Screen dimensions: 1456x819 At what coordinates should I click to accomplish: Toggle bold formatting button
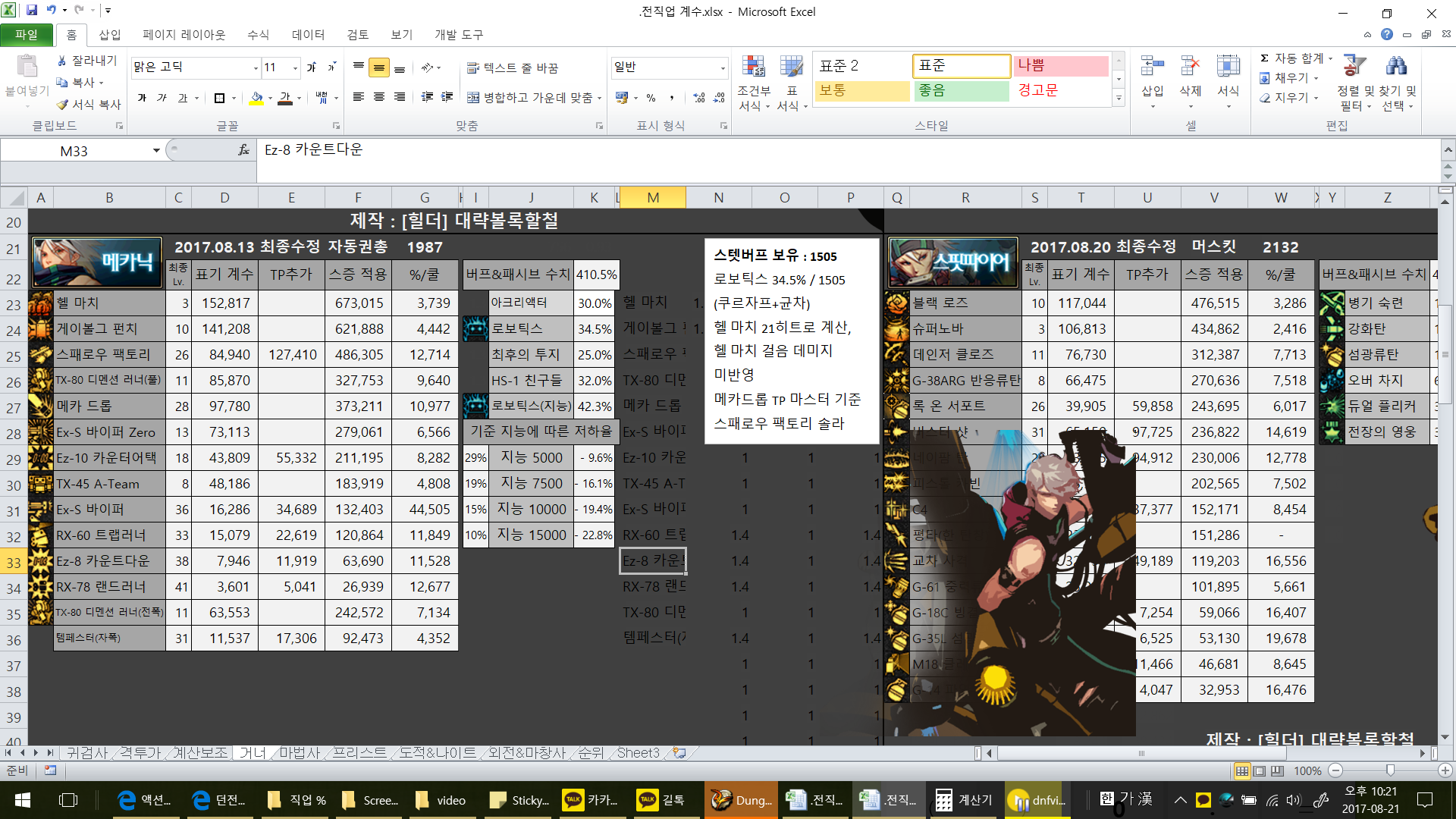pyautogui.click(x=142, y=98)
